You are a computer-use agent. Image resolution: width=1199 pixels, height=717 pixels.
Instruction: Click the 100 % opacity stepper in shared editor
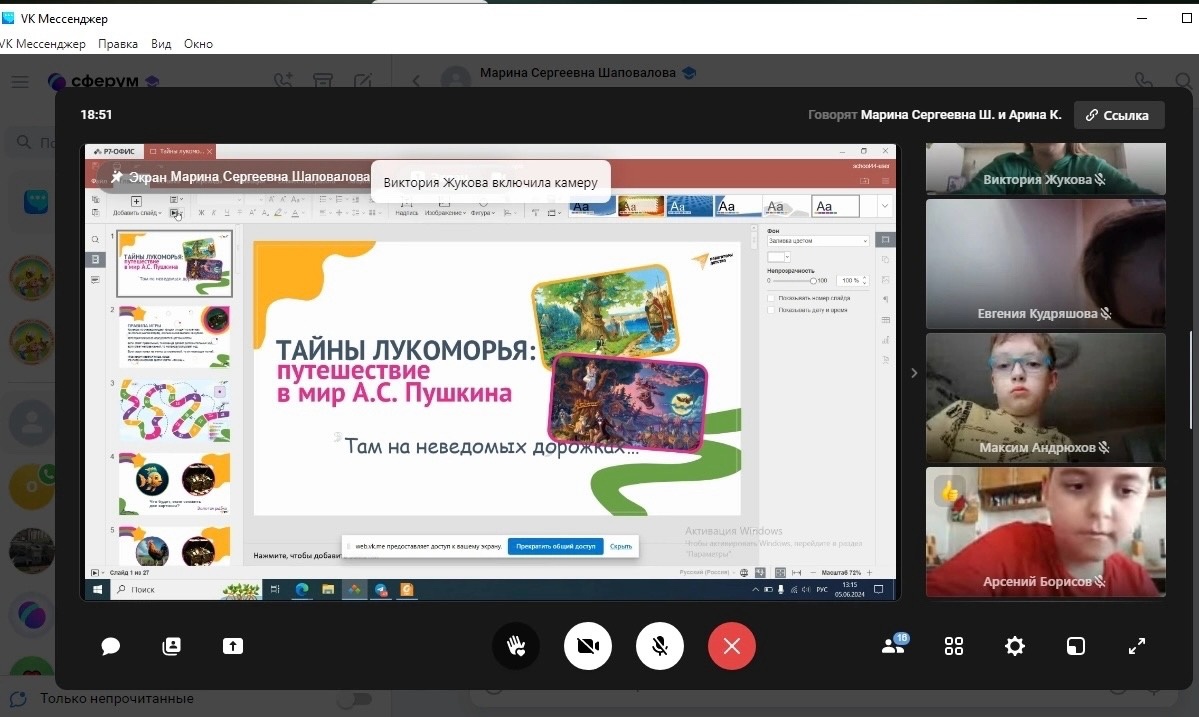pyautogui.click(x=853, y=281)
